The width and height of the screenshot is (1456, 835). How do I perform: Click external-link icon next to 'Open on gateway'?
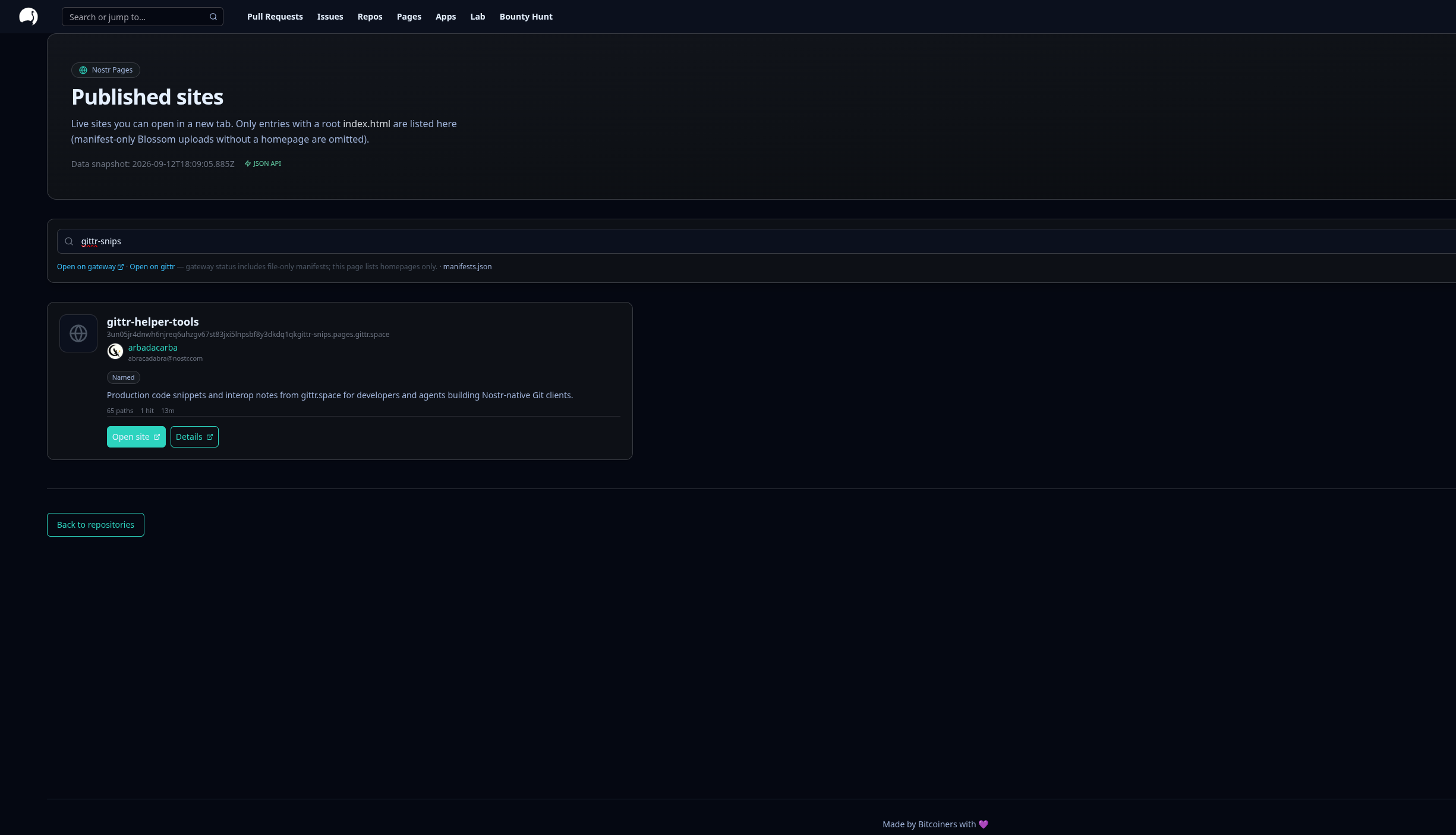point(121,267)
